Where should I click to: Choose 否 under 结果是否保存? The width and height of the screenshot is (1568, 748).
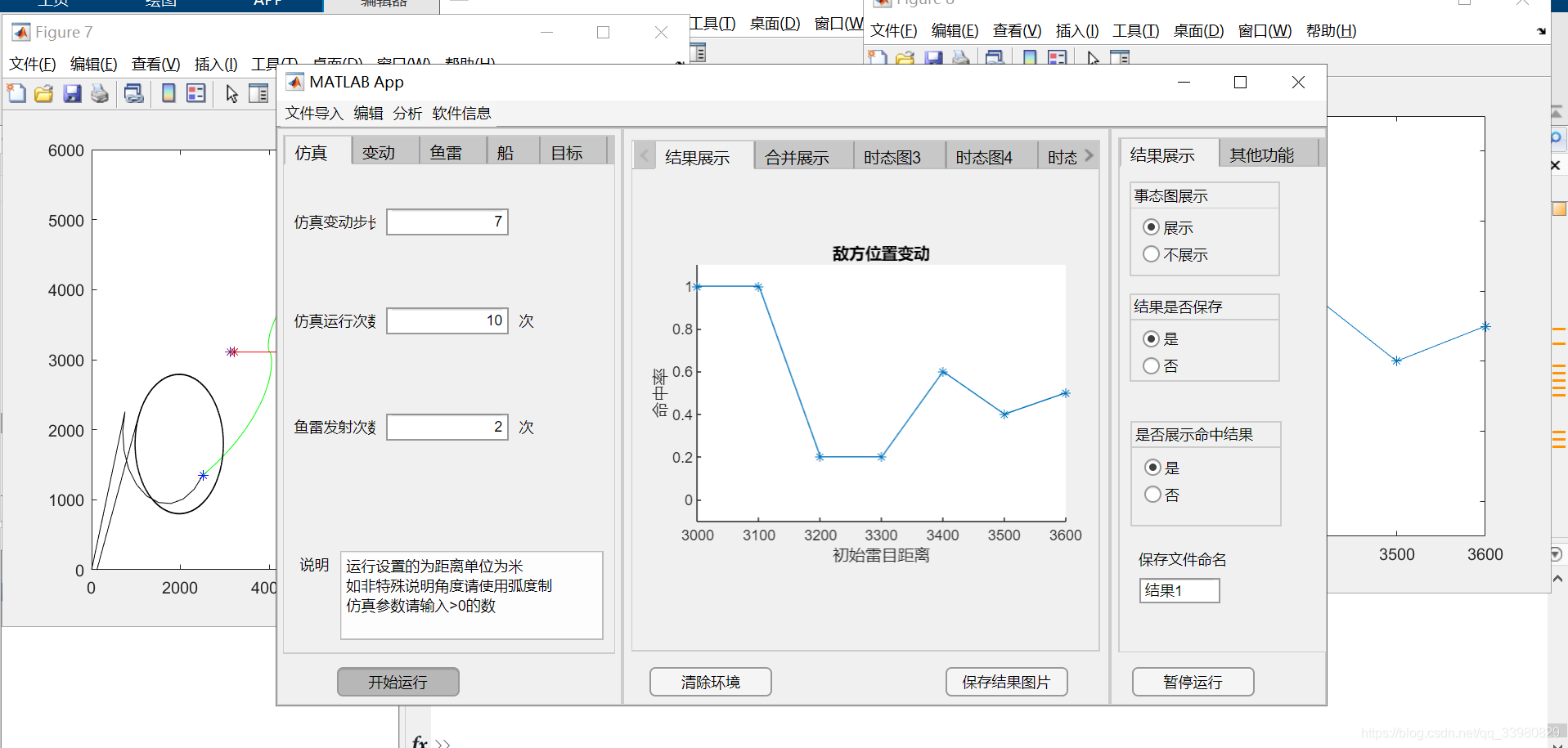pos(1151,365)
